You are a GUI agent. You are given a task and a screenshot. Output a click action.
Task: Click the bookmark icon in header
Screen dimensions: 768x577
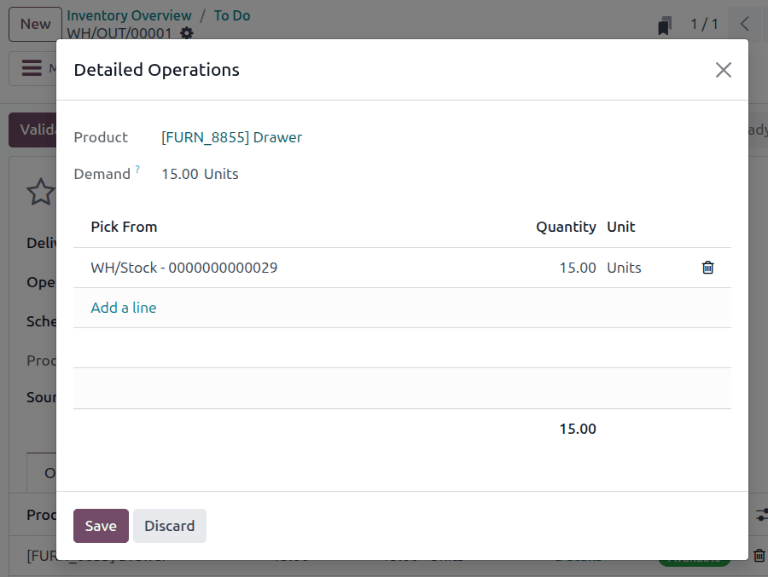664,25
